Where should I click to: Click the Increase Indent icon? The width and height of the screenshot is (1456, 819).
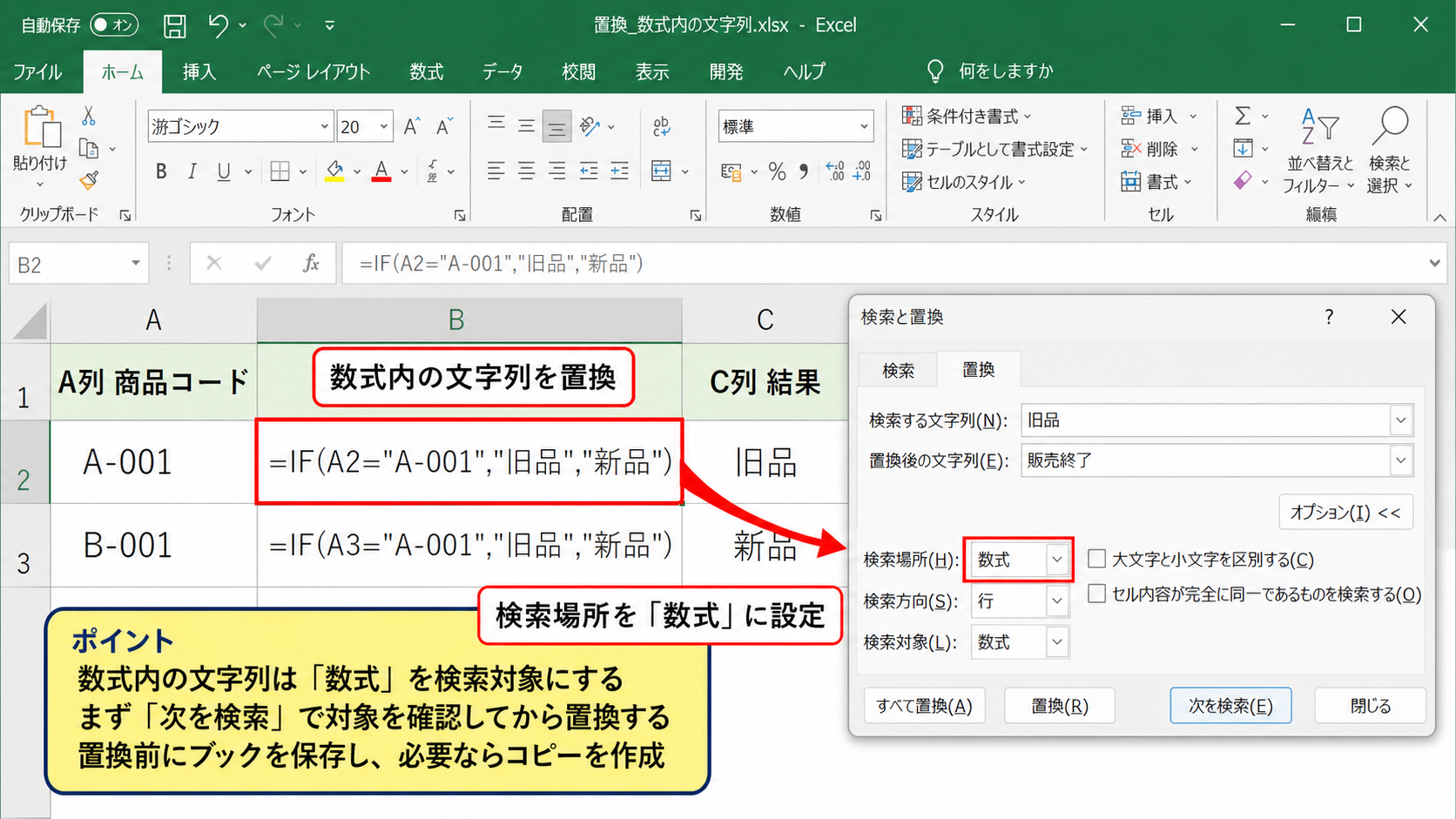pyautogui.click(x=619, y=171)
